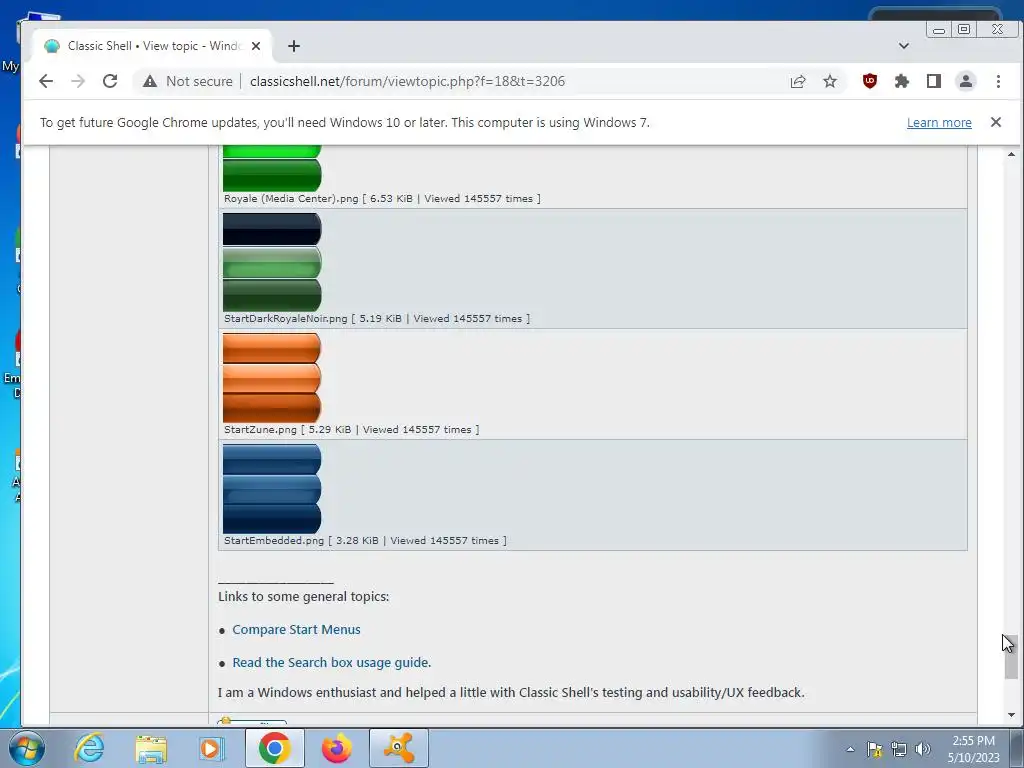Click the address bar URL
The width and height of the screenshot is (1024, 768).
(407, 81)
